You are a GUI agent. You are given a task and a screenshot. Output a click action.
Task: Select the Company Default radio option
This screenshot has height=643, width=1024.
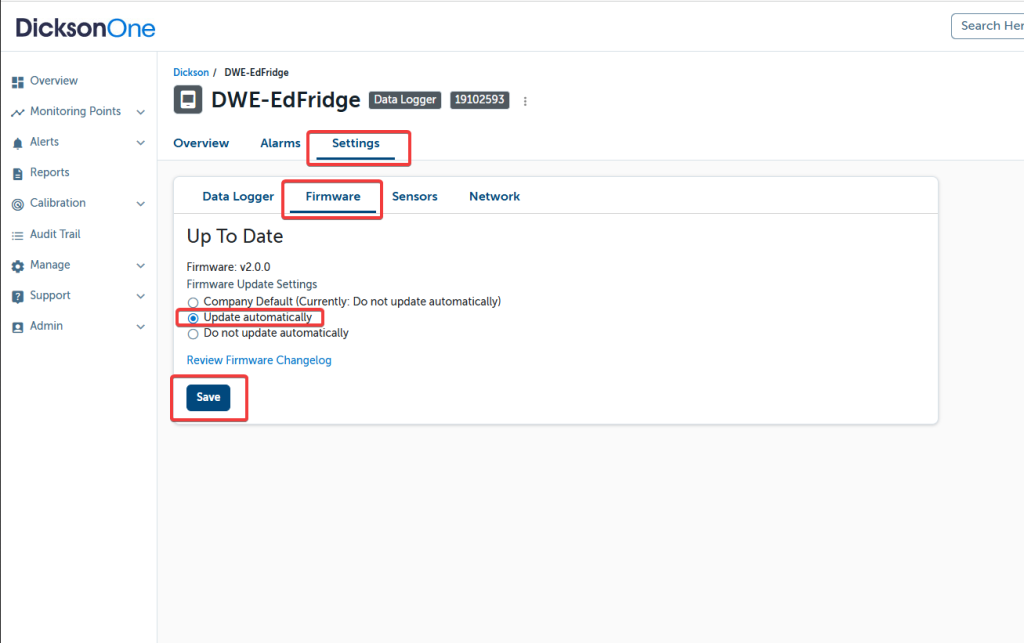click(193, 302)
